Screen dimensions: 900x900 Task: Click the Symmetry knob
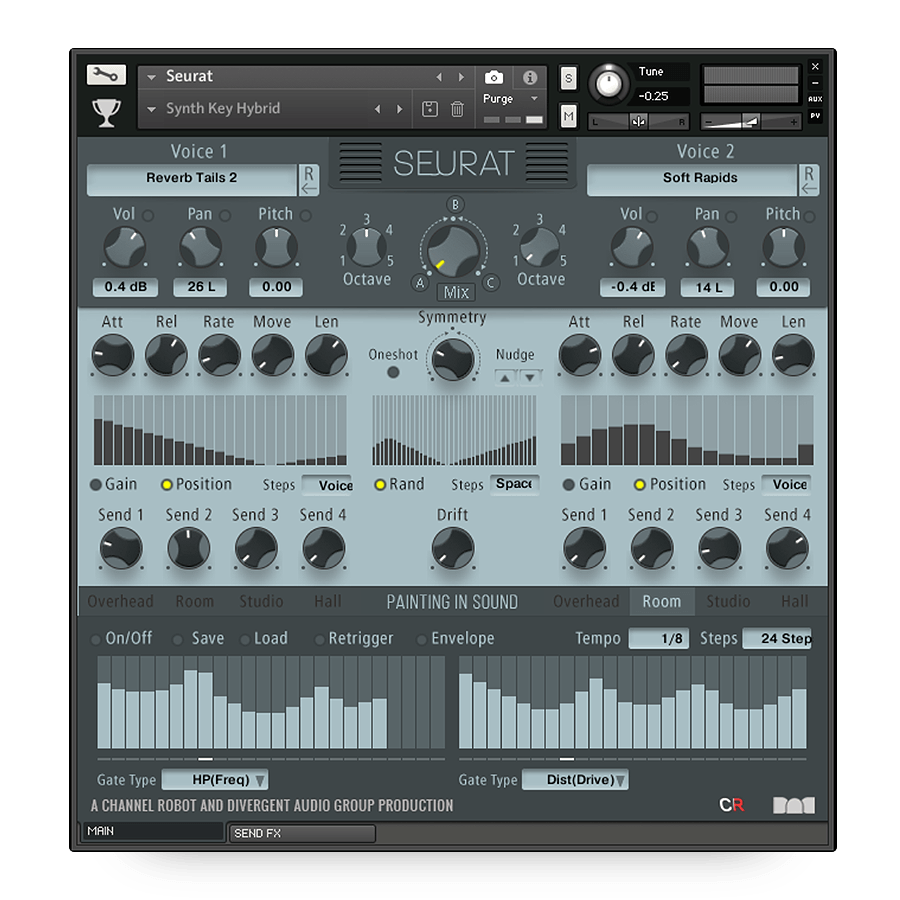coord(453,359)
